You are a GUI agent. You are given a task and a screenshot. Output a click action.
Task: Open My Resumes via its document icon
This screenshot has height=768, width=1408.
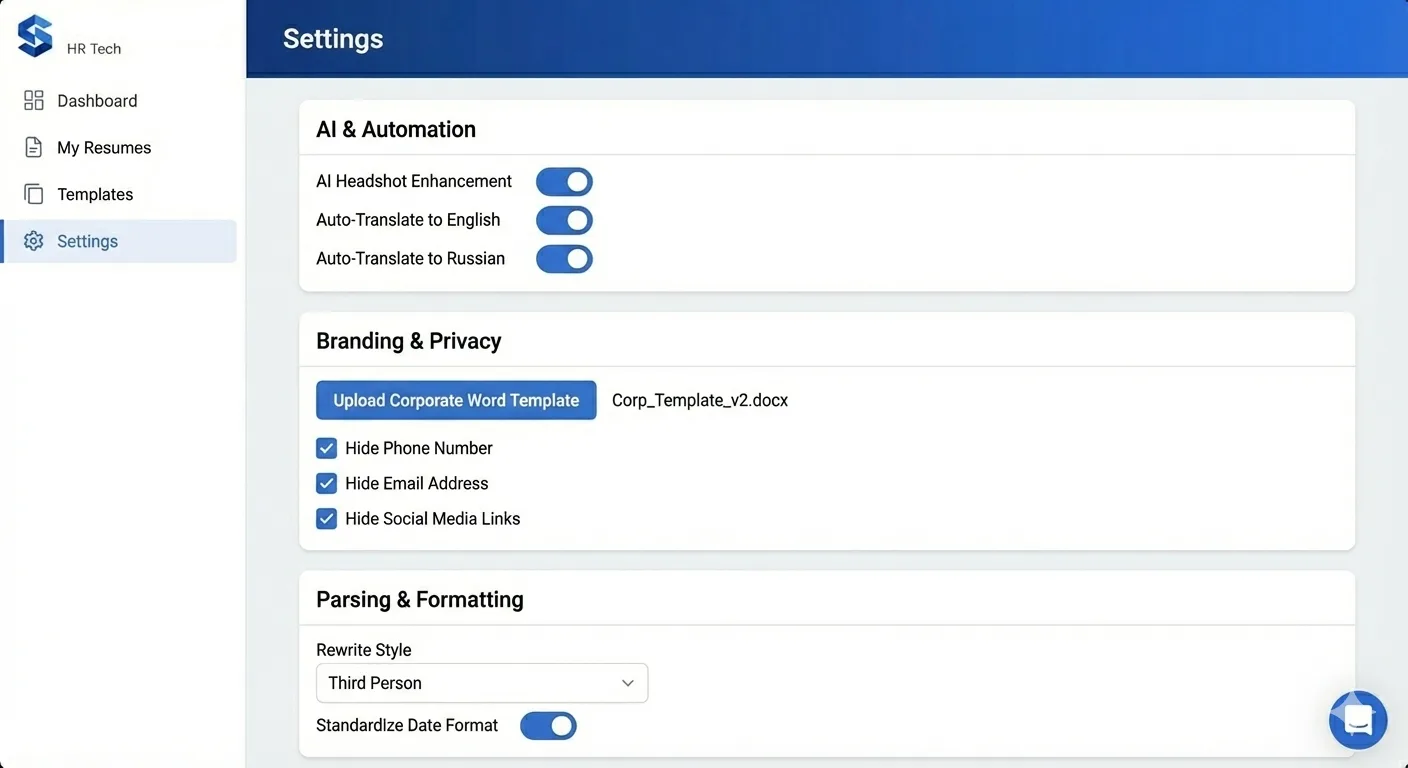tap(33, 147)
